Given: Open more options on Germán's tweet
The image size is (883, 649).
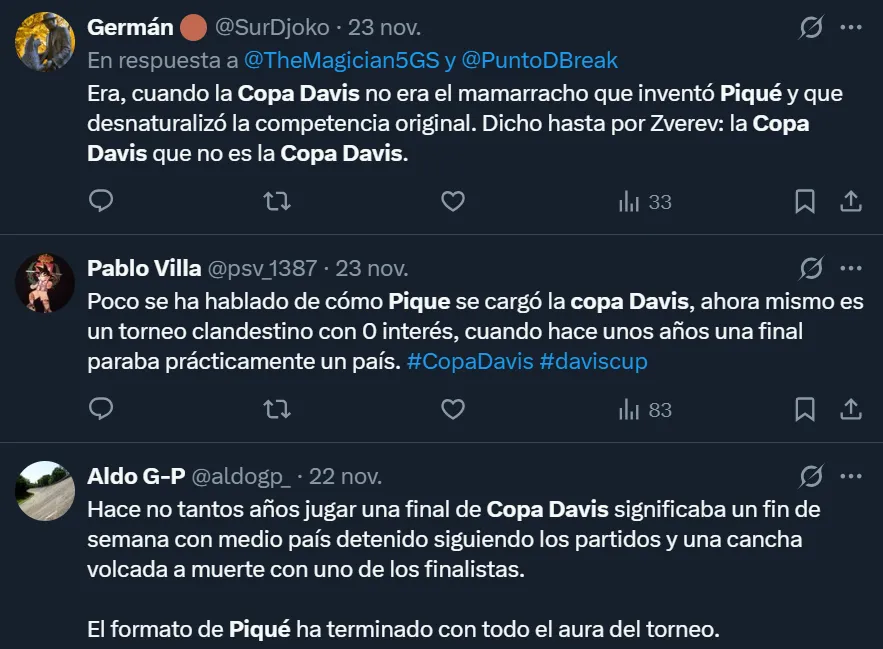Looking at the screenshot, I should coord(851,28).
